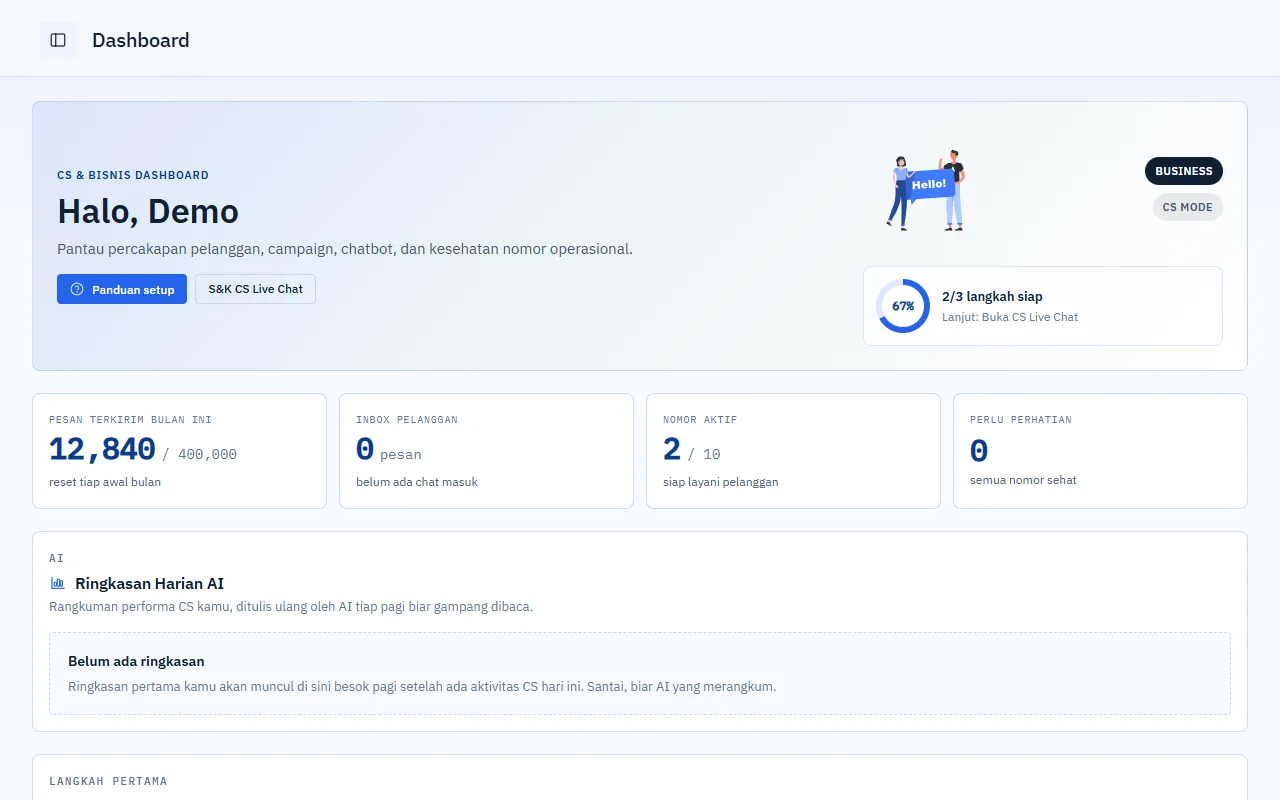The width and height of the screenshot is (1280, 800).
Task: Open the 2/3 langkah siap card
Action: (1042, 306)
